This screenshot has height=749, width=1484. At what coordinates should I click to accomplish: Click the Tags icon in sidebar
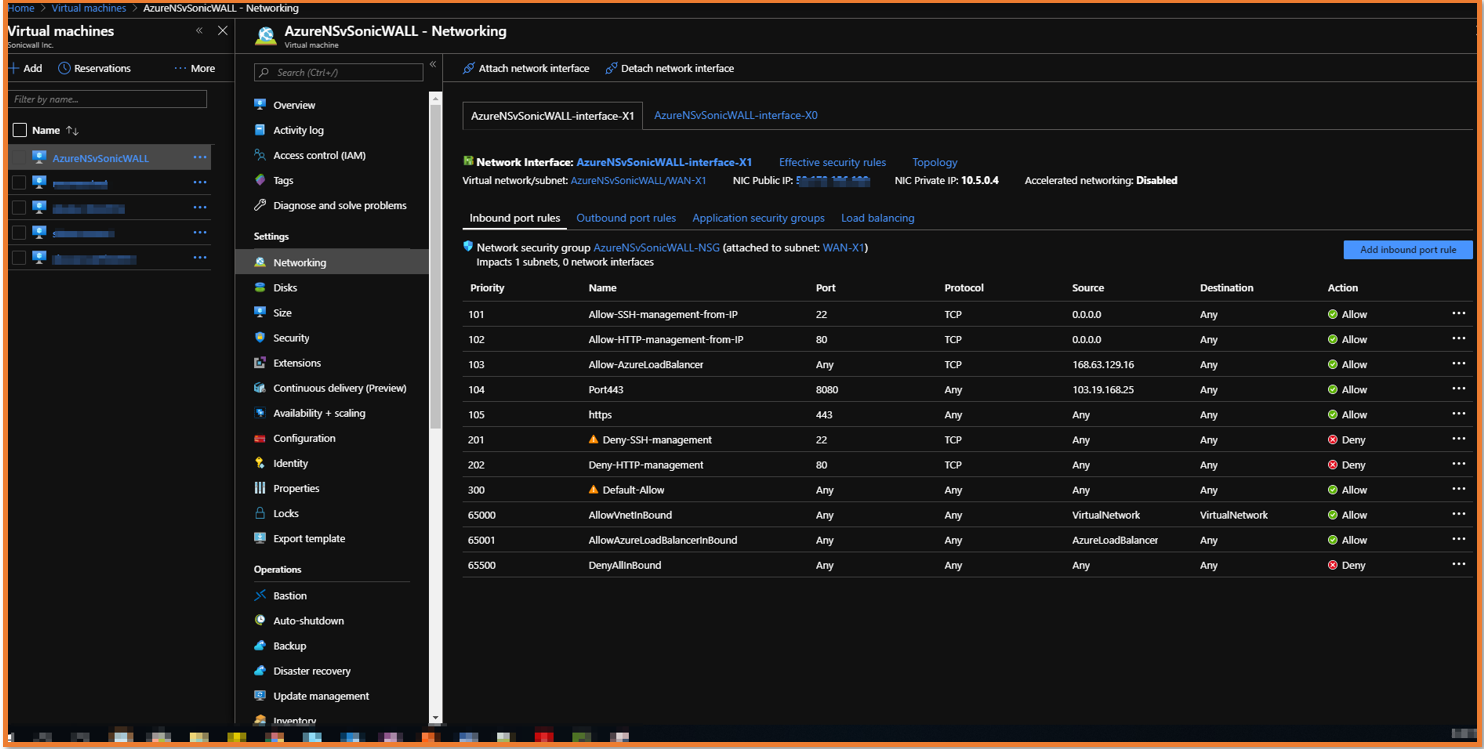pos(260,180)
